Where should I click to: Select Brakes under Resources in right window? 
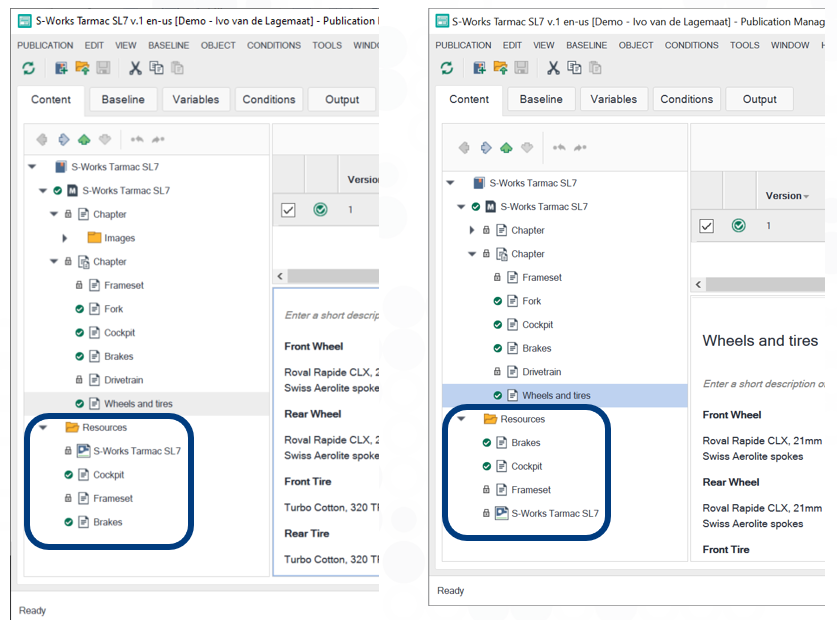526,443
